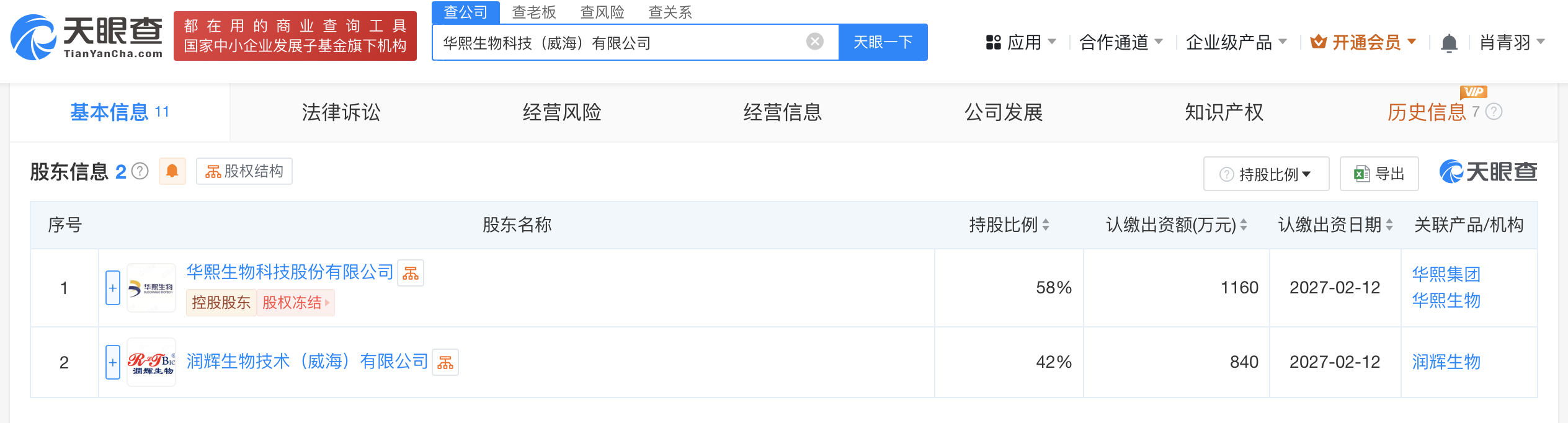The width and height of the screenshot is (1568, 423).
Task: Open equity structure icon beside 润辉生物技术
Action: [x=445, y=362]
